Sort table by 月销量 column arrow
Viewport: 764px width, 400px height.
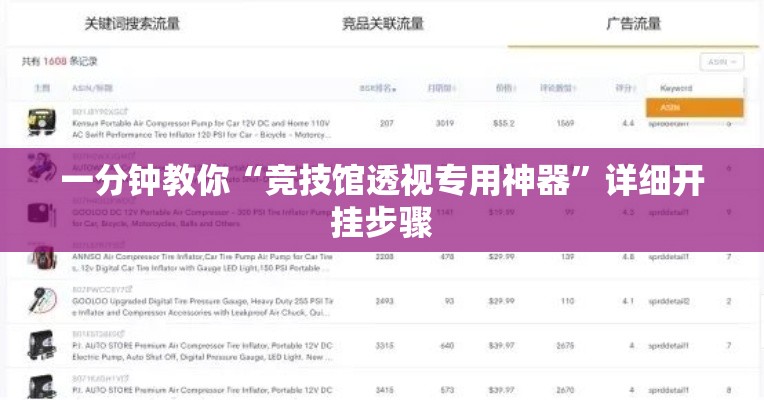point(454,89)
